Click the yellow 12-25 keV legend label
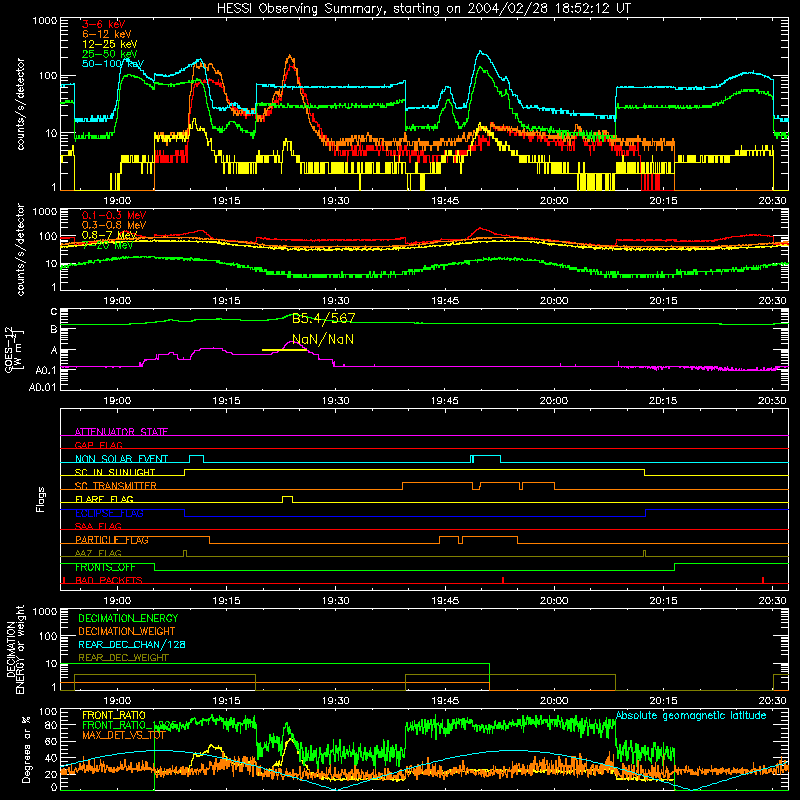This screenshot has height=800, width=800. click(x=110, y=44)
